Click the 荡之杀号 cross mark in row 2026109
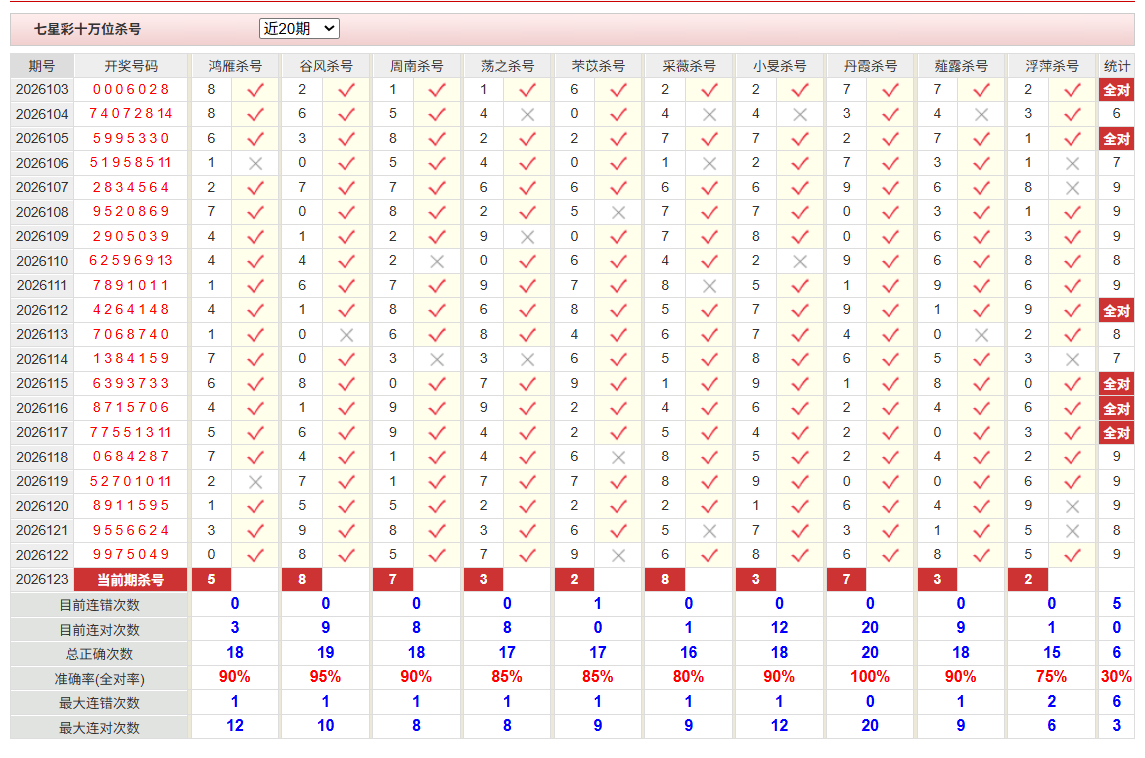1145x758 pixels. pyautogui.click(x=527, y=237)
